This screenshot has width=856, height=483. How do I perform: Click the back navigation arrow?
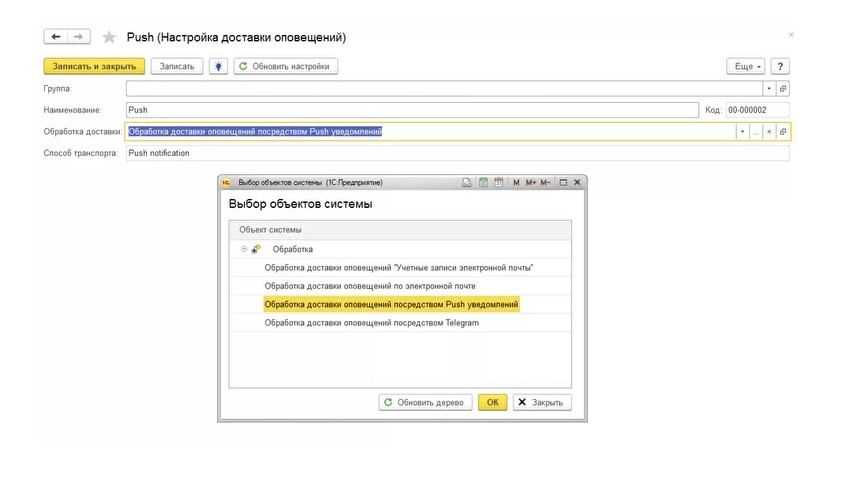point(56,37)
